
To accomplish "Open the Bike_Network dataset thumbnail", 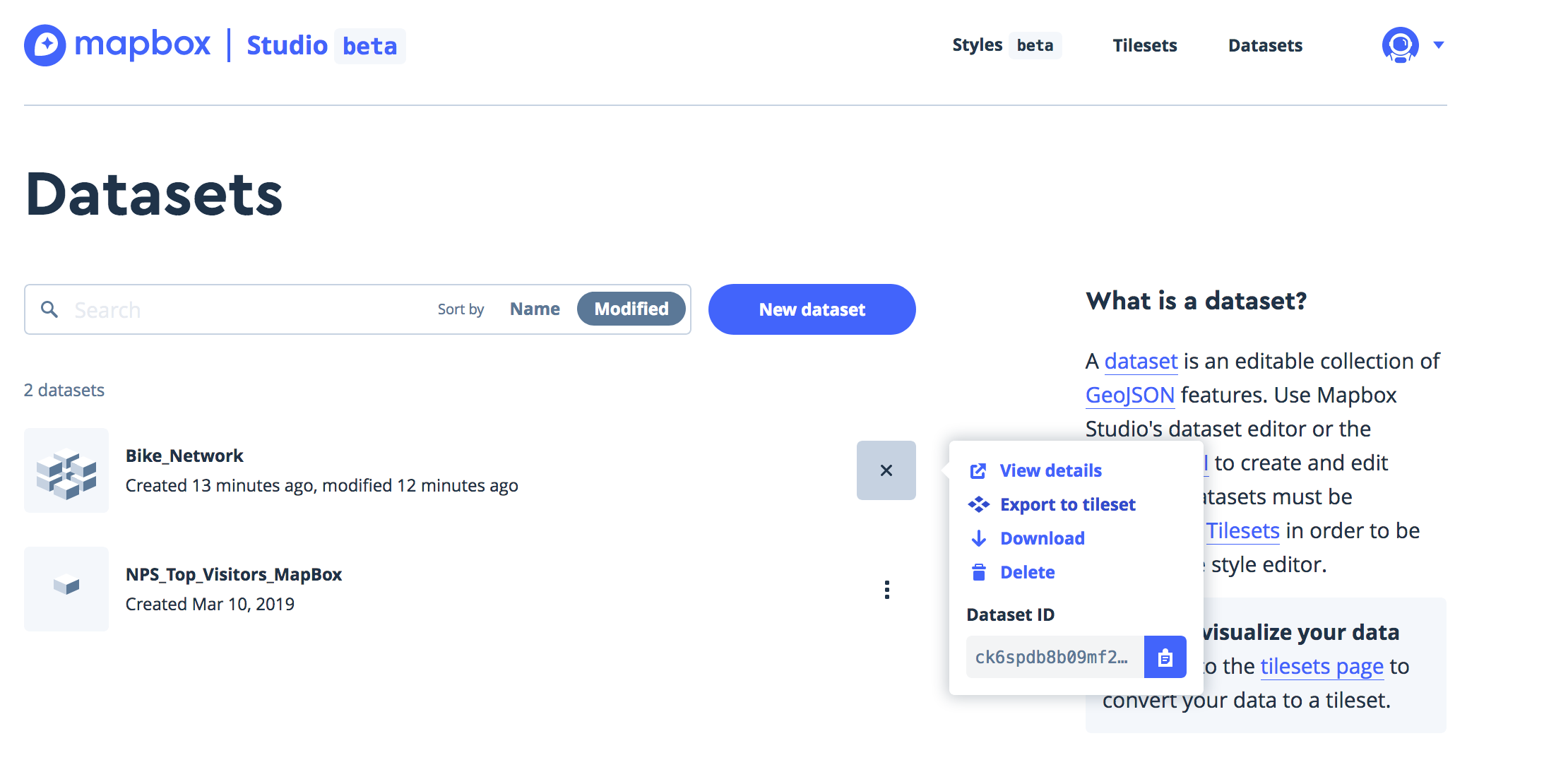I will [66, 470].
